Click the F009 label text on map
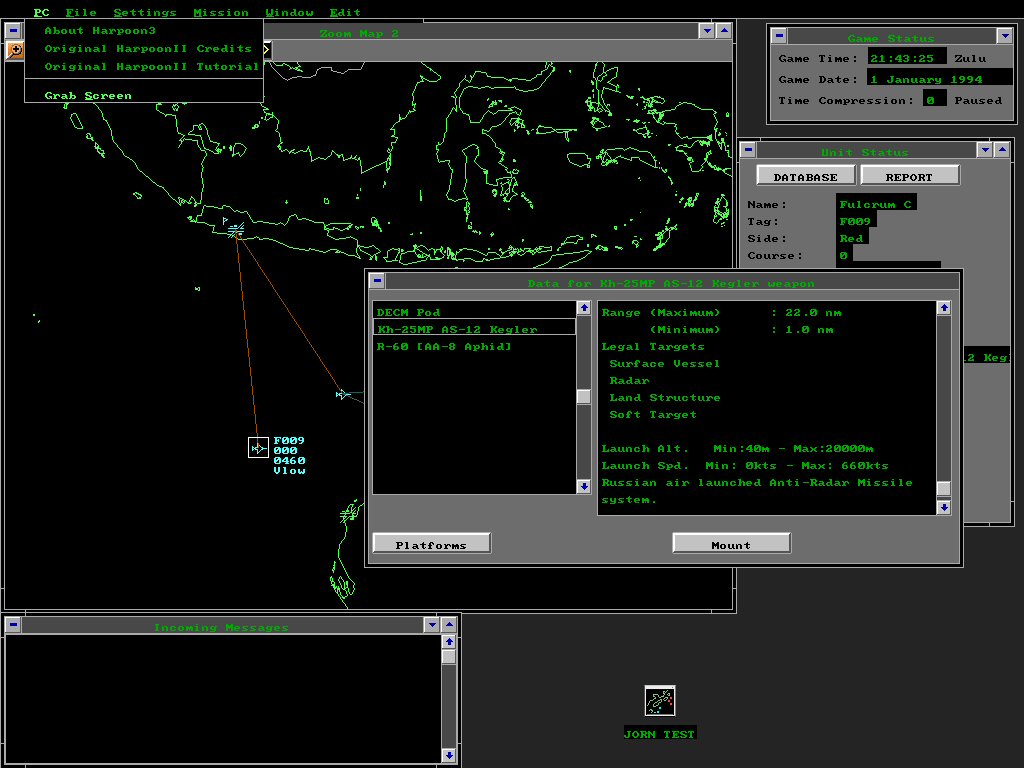1024x768 pixels. click(289, 441)
